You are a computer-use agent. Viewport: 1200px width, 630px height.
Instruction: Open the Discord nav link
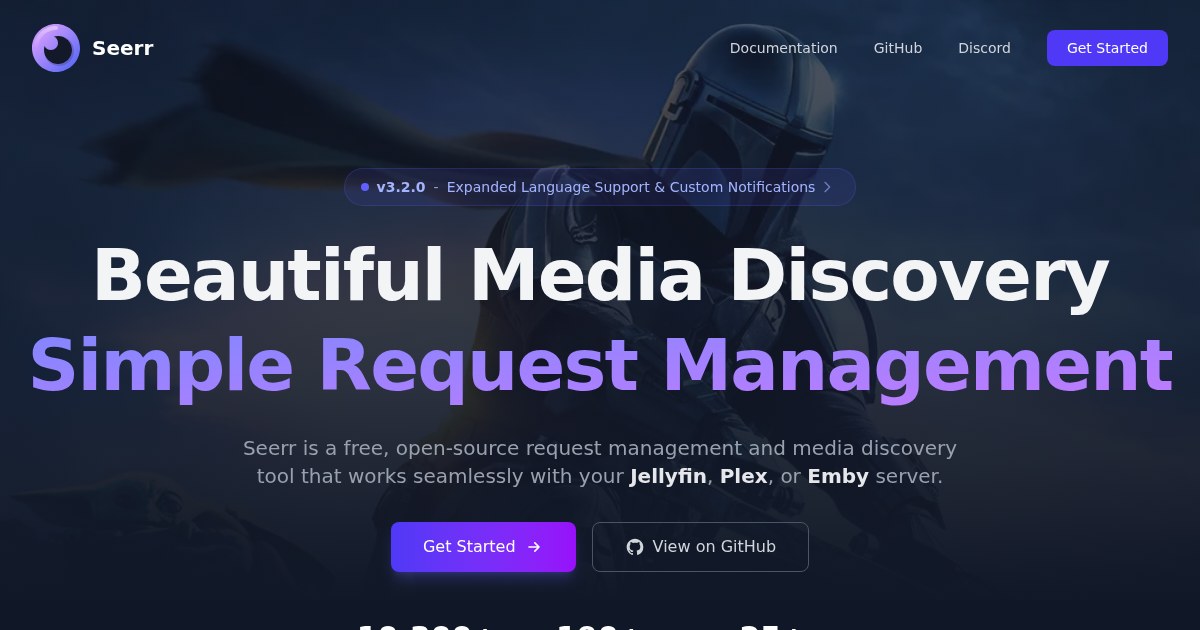[984, 48]
